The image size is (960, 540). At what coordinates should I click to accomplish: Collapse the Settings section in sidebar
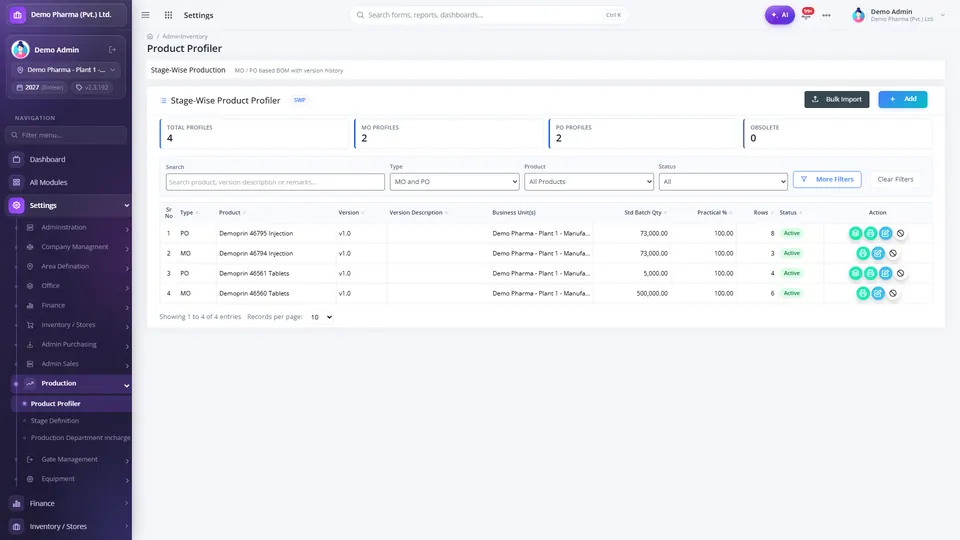[x=69, y=206]
